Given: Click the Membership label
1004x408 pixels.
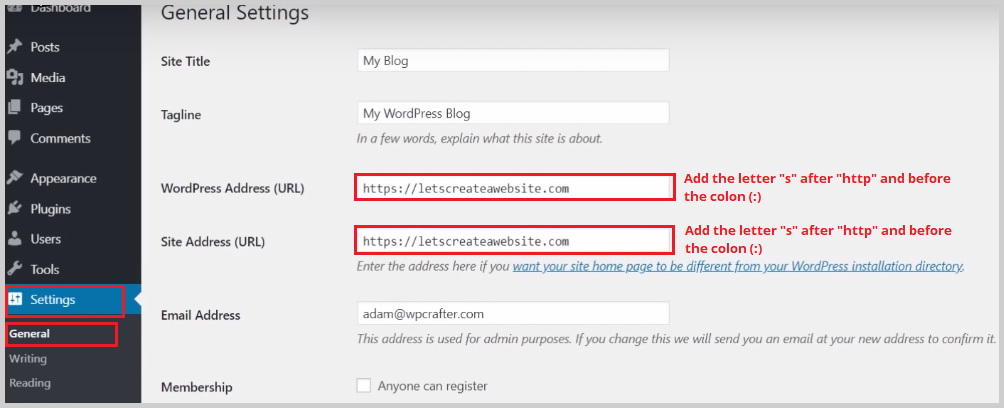Looking at the screenshot, I should point(197,388).
